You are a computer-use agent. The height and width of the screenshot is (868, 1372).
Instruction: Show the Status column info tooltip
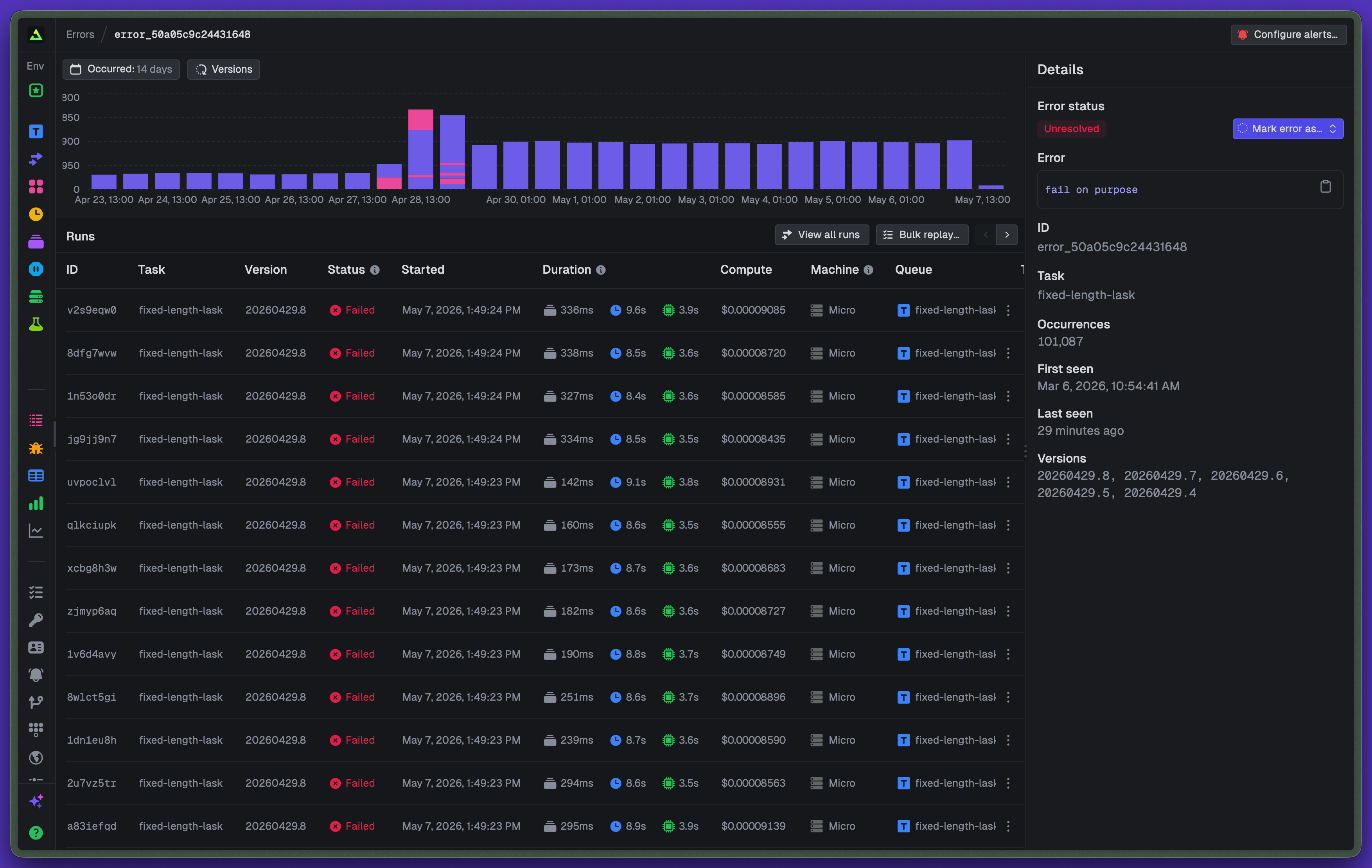[374, 270]
